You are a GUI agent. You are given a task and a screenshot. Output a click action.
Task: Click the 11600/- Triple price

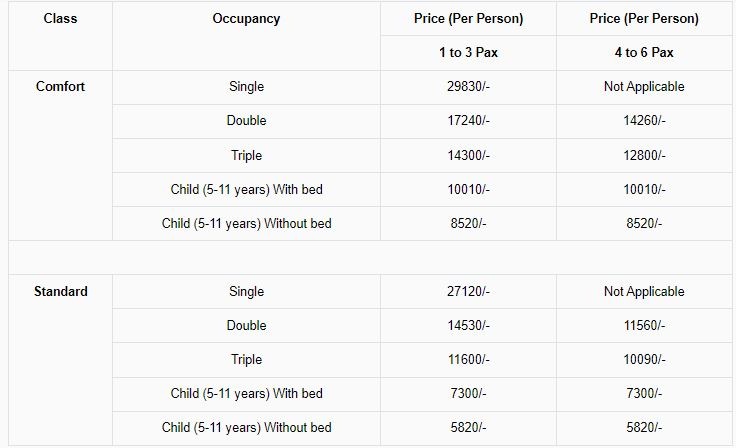(468, 359)
